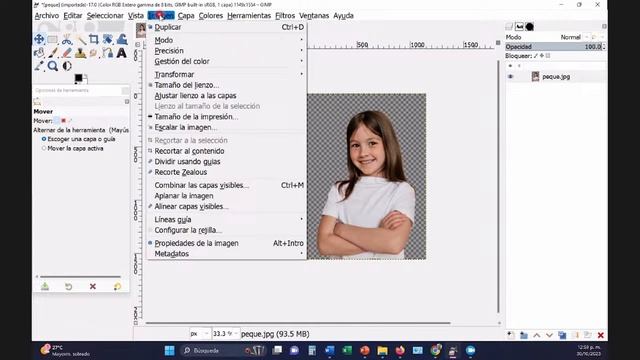
Task: Lower layer arrow icon
Action: tap(549, 335)
